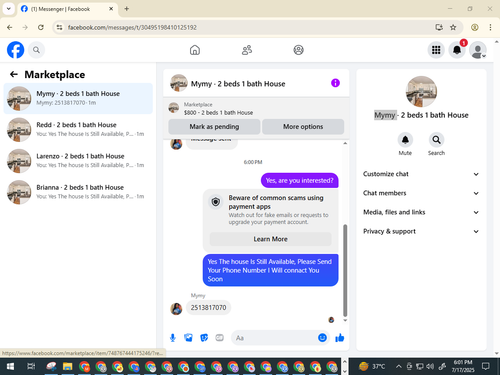Bookmark this page with the star
The height and width of the screenshot is (375, 500).
tap(453, 27)
